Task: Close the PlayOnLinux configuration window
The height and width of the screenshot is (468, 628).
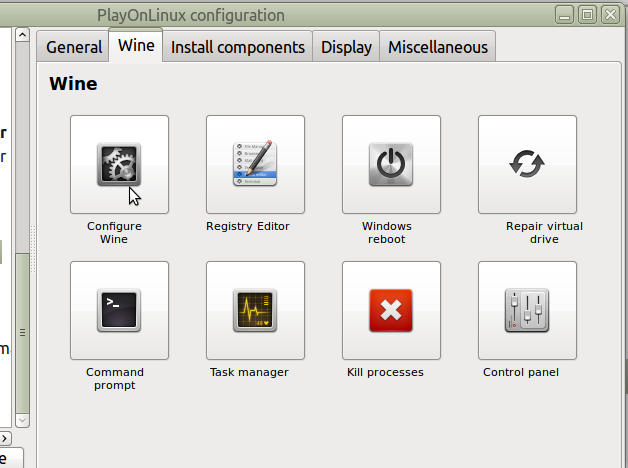Action: (x=610, y=15)
